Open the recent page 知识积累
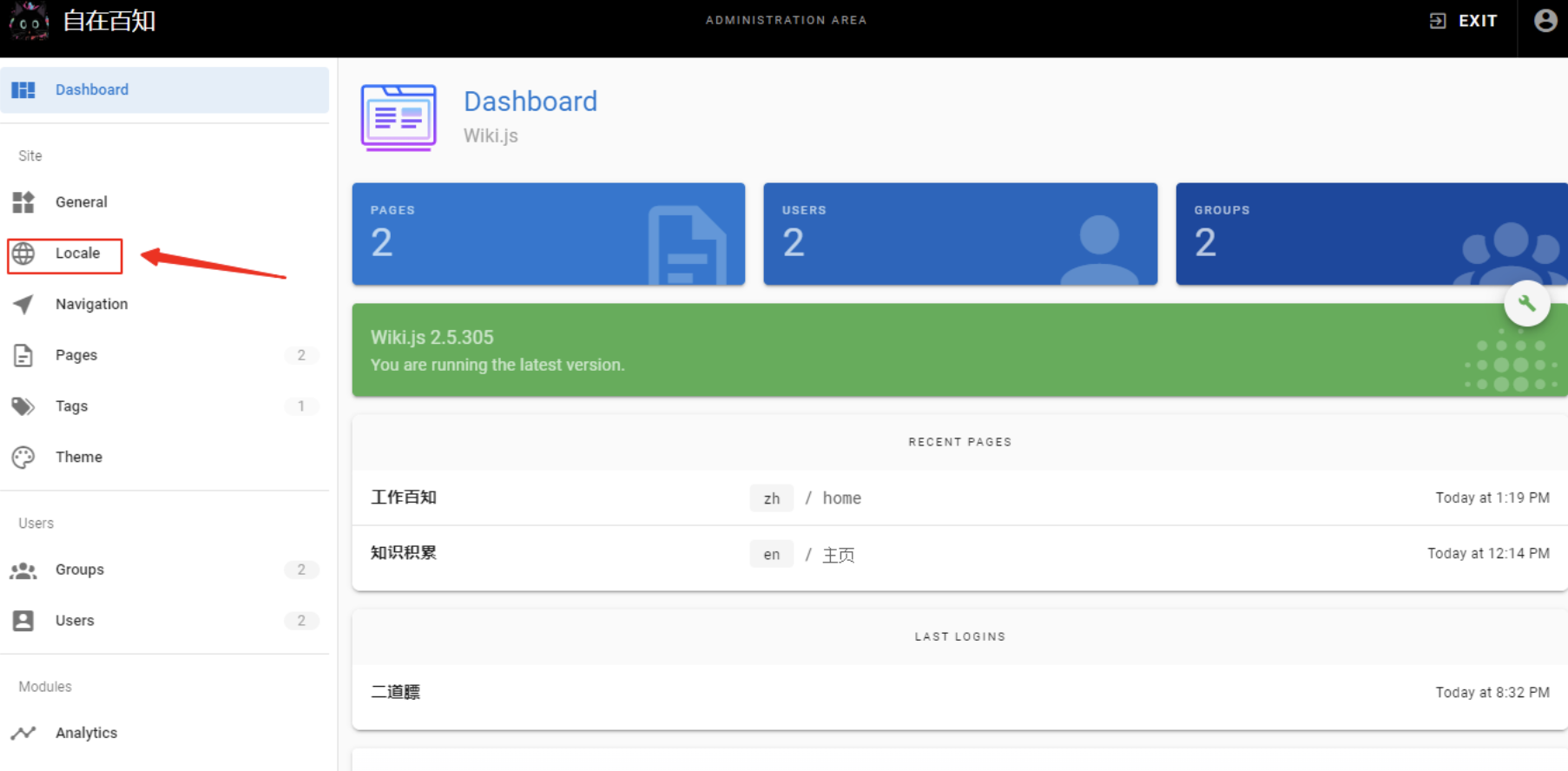1568x771 pixels. pos(404,553)
